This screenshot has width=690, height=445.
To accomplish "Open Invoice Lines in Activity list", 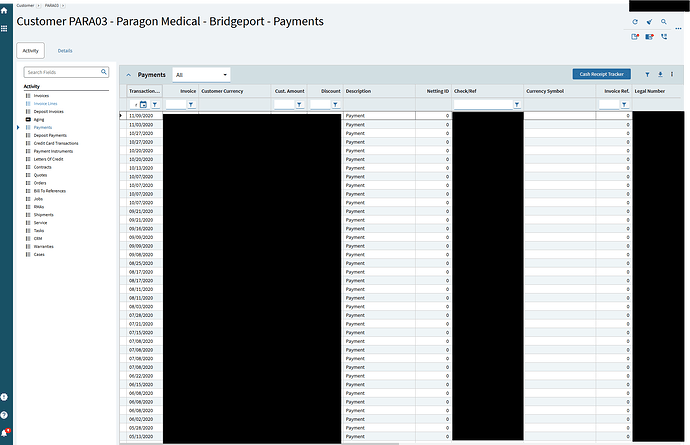I will pos(45,103).
